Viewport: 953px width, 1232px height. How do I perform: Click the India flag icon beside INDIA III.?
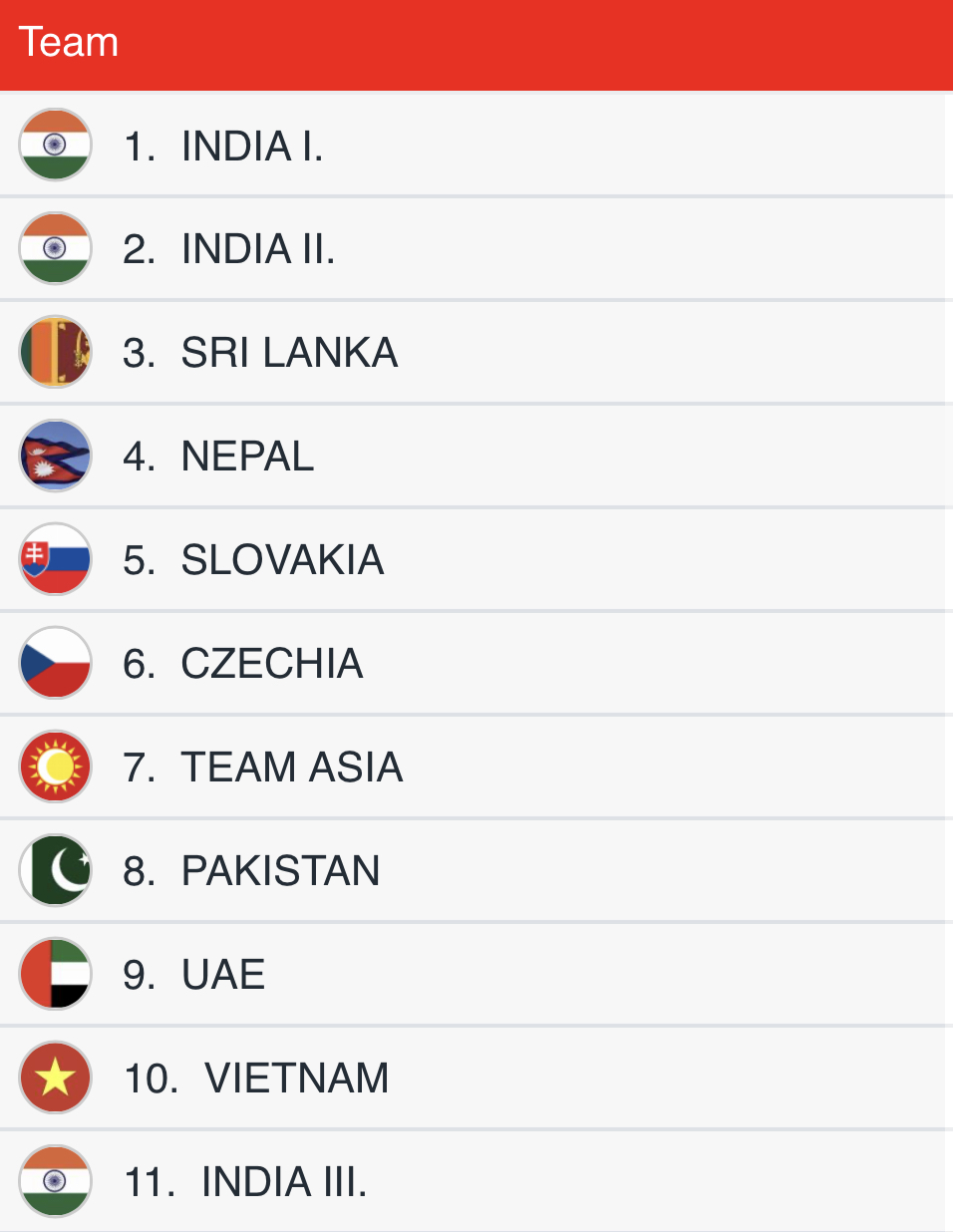pyautogui.click(x=56, y=1181)
